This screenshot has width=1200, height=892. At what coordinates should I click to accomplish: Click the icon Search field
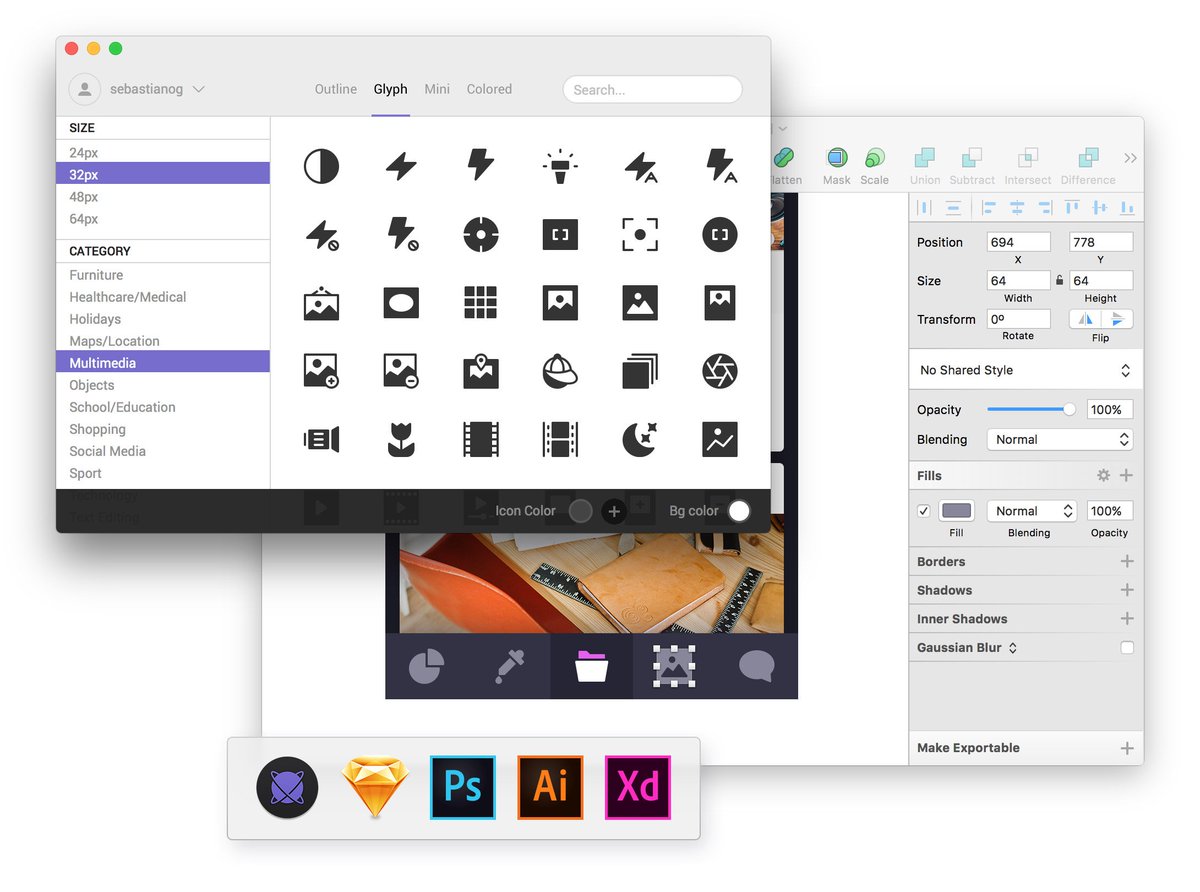[652, 89]
